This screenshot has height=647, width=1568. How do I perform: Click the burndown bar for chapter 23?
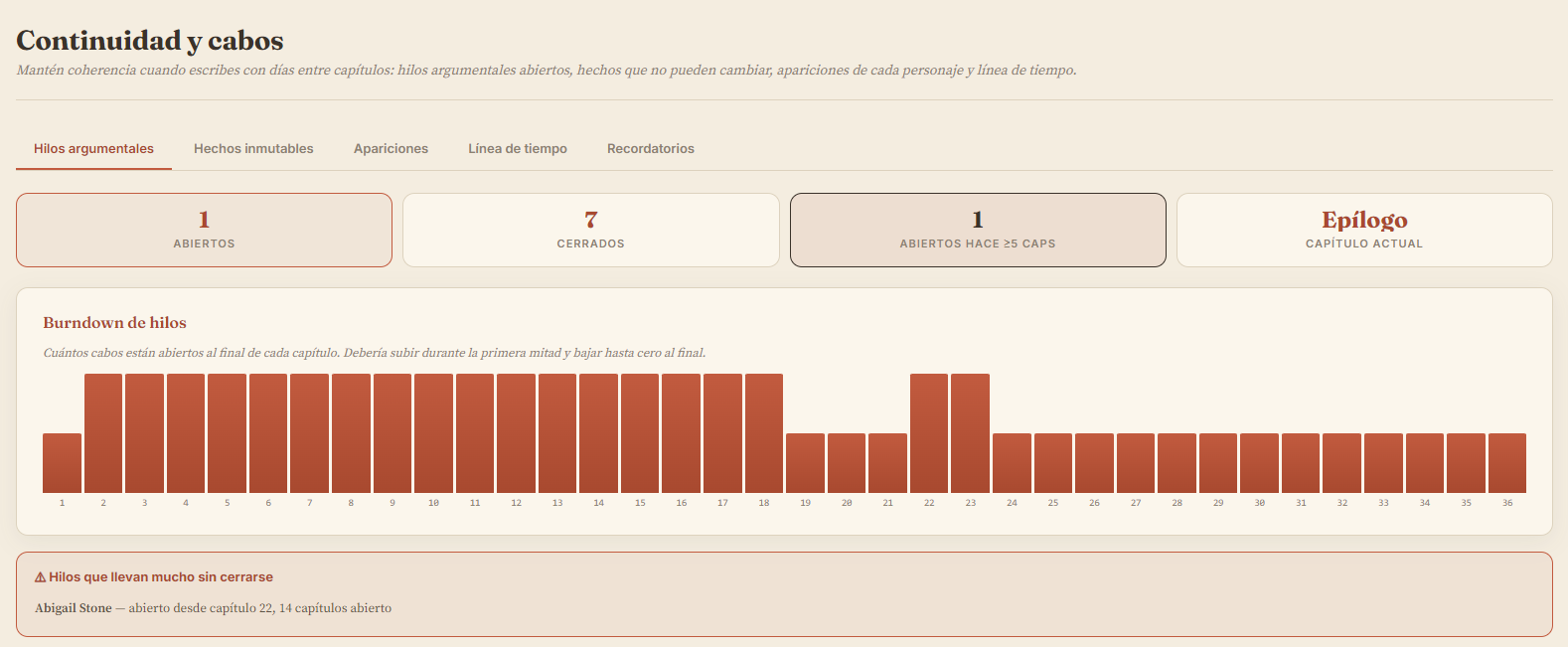coord(970,433)
